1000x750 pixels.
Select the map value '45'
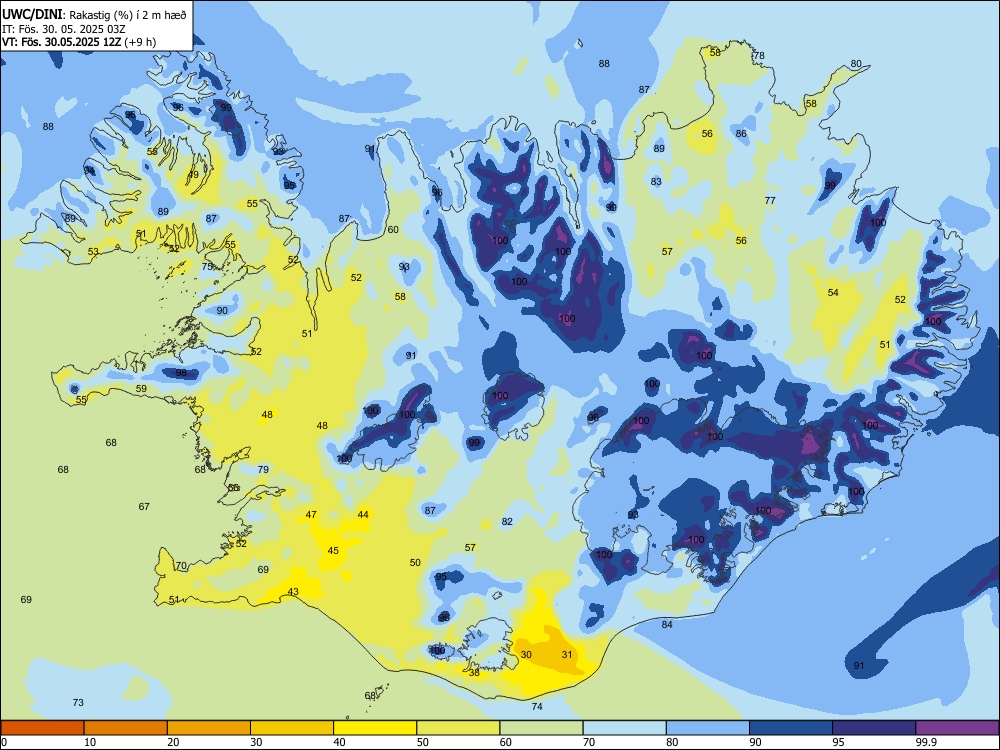(333, 550)
